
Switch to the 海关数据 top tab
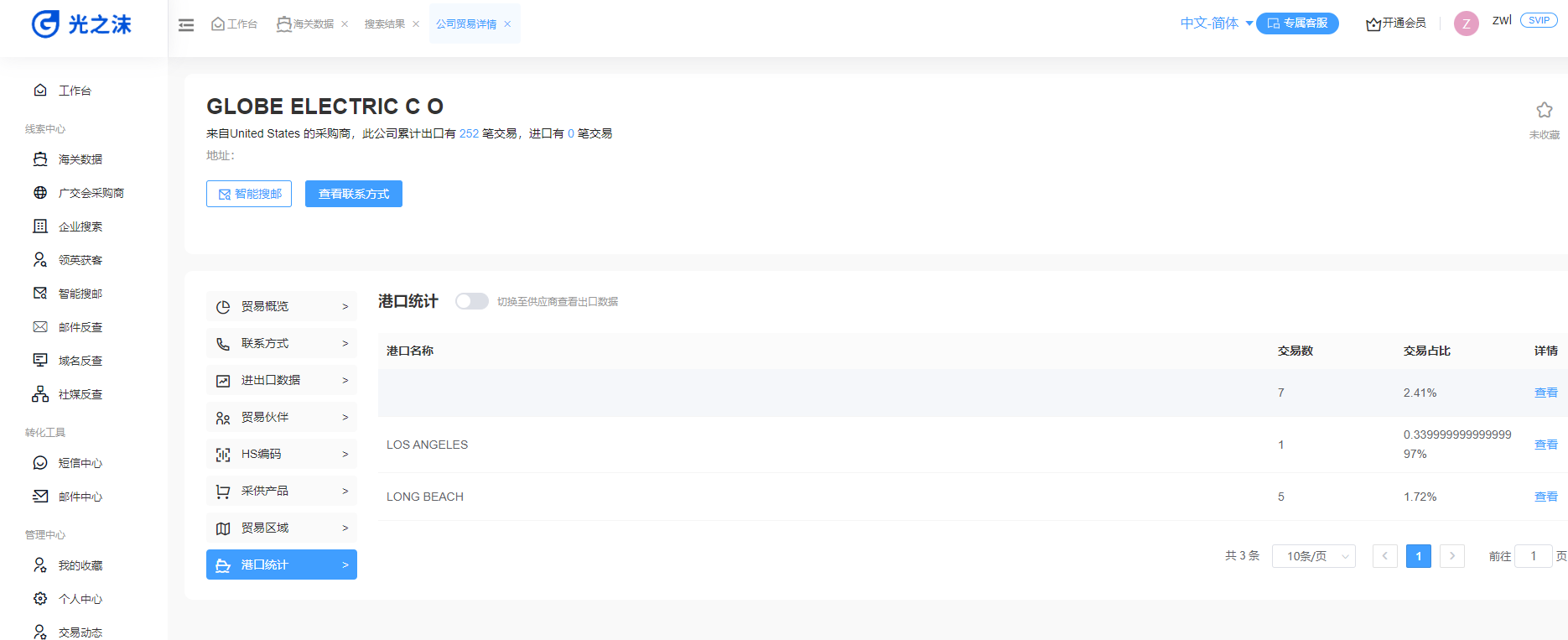point(305,24)
